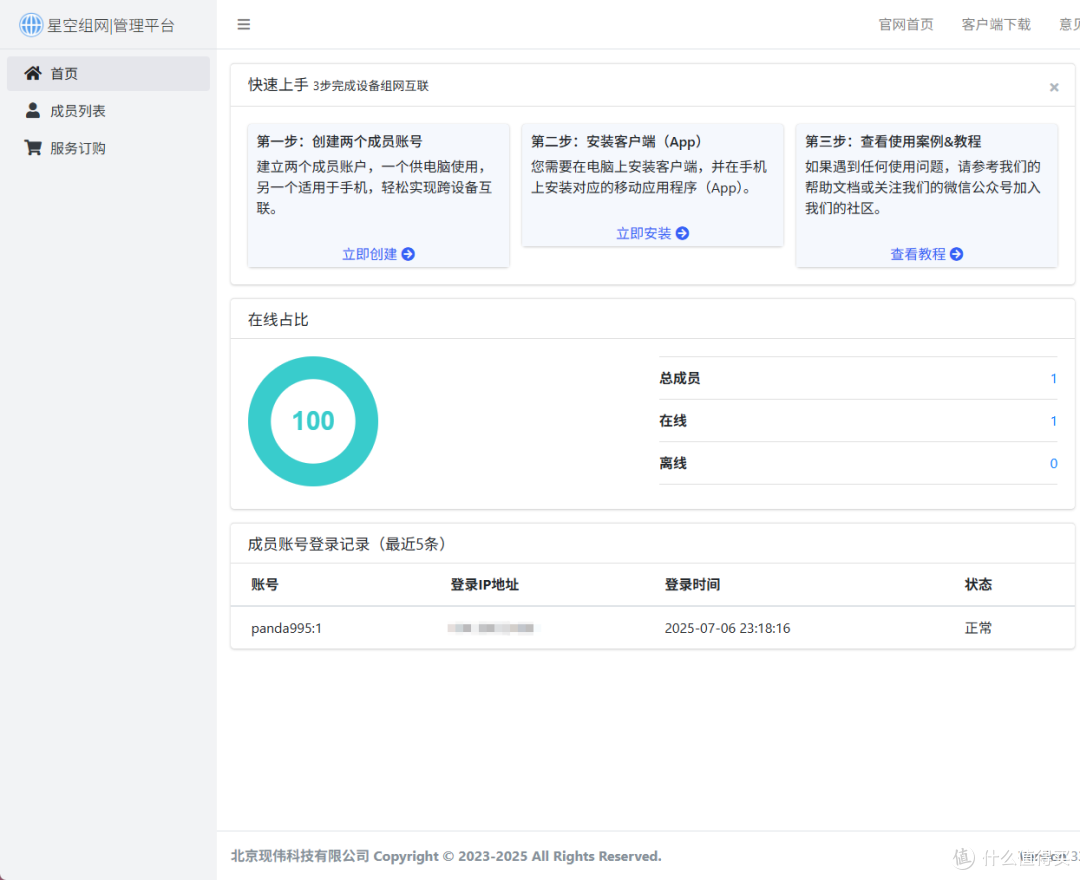This screenshot has width=1080, height=880.
Task: Open the 首页 menu item
Action: [108, 74]
